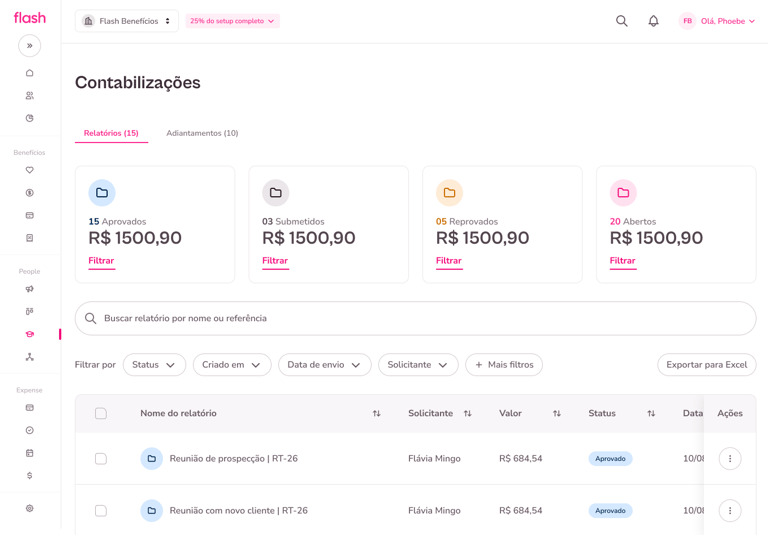Open the sidebar settings gear icon
Viewport: 768px width, 535px height.
click(x=30, y=508)
